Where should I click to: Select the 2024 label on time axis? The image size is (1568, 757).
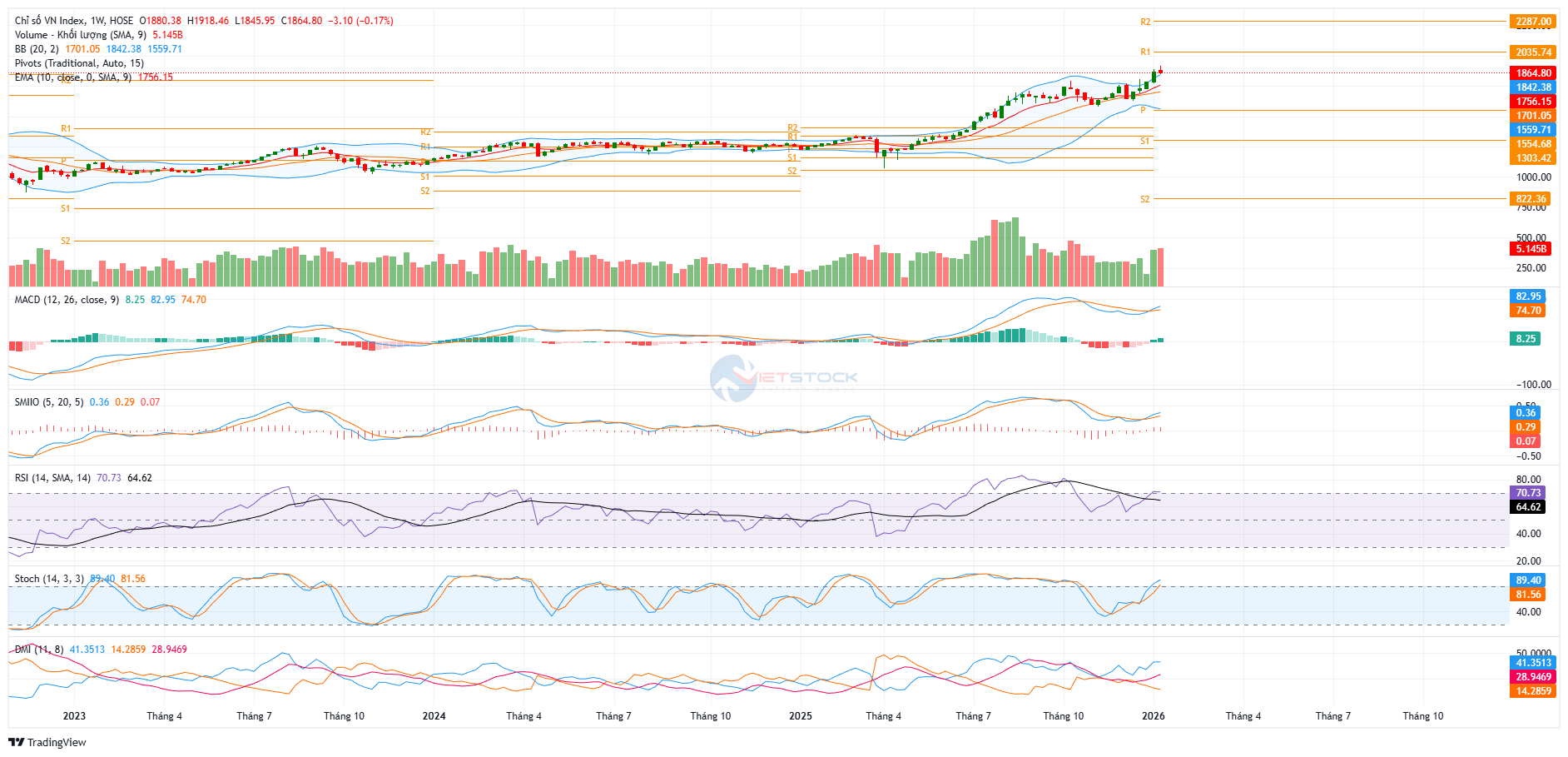434,716
